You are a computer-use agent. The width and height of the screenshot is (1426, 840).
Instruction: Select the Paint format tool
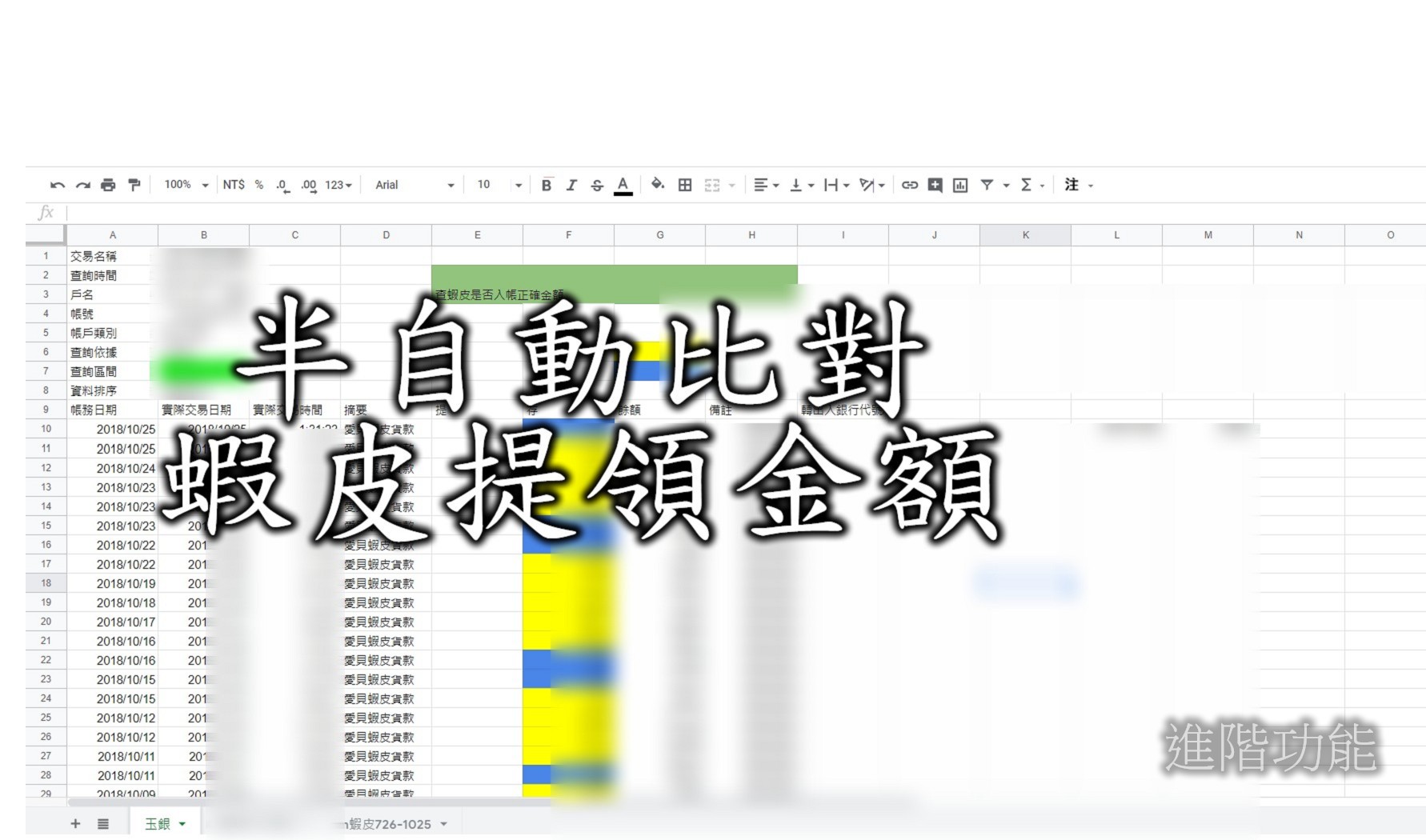[x=134, y=184]
